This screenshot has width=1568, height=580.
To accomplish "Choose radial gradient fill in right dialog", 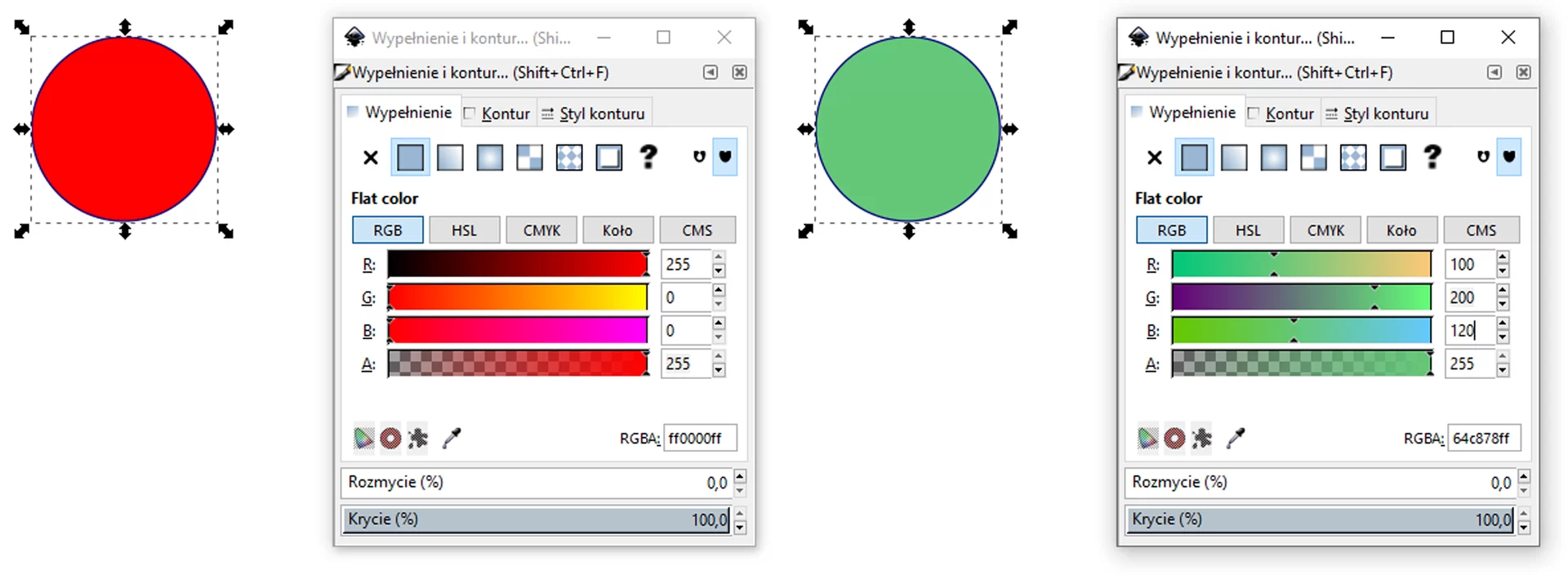I will coord(1273,158).
